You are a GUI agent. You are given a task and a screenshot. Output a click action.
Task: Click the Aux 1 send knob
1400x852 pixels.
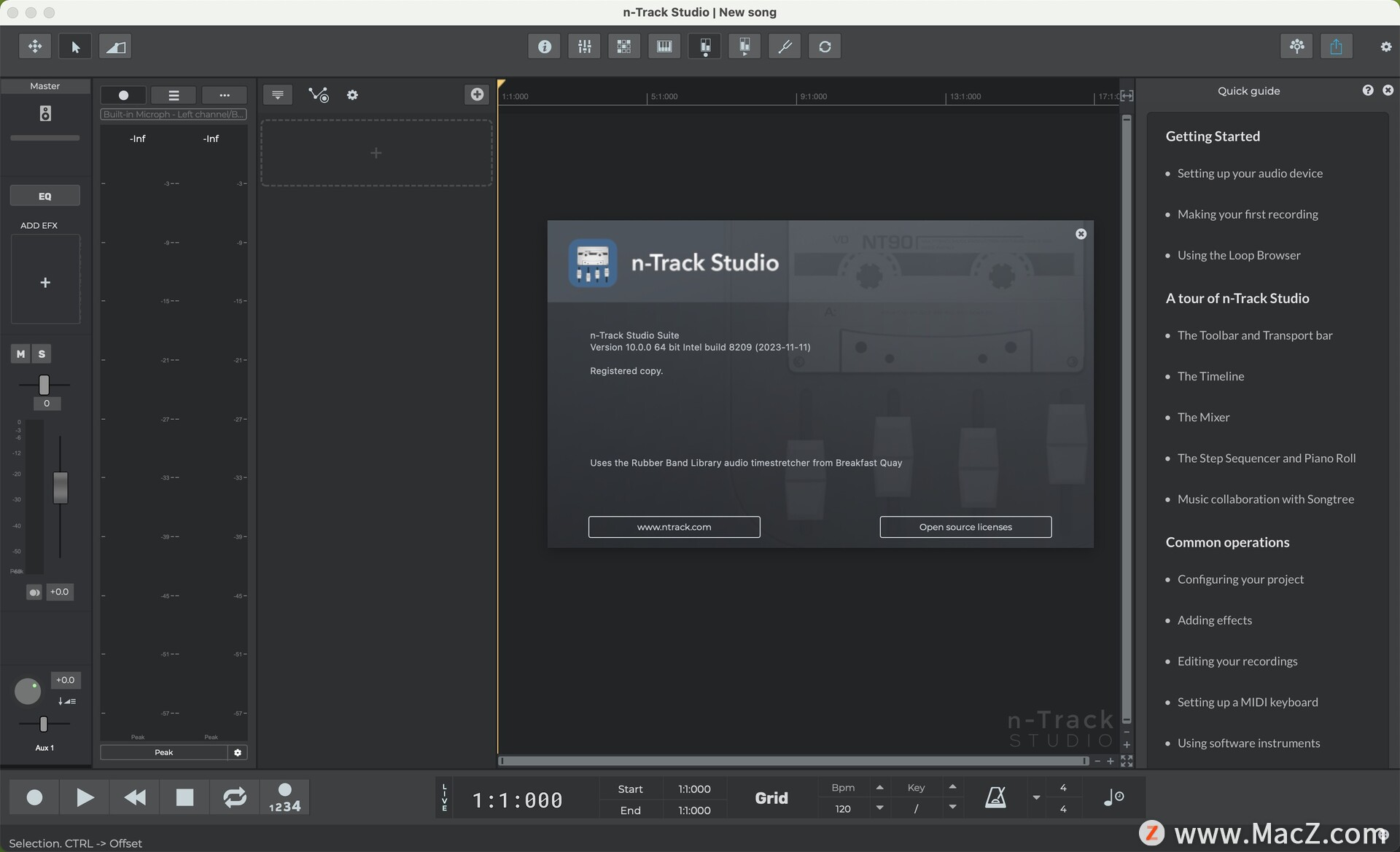28,691
